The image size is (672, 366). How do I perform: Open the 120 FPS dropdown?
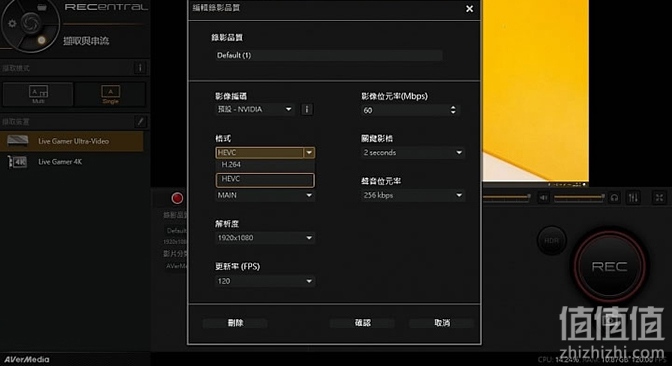[x=265, y=281]
